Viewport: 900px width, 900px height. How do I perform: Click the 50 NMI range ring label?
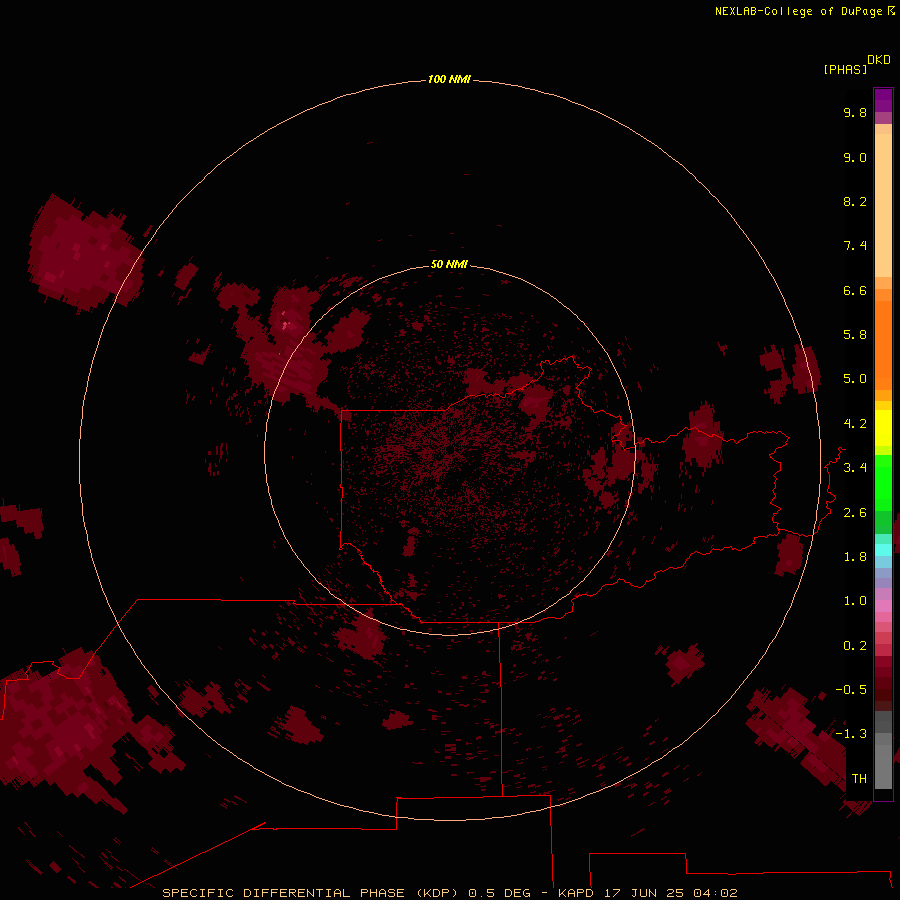(449, 264)
